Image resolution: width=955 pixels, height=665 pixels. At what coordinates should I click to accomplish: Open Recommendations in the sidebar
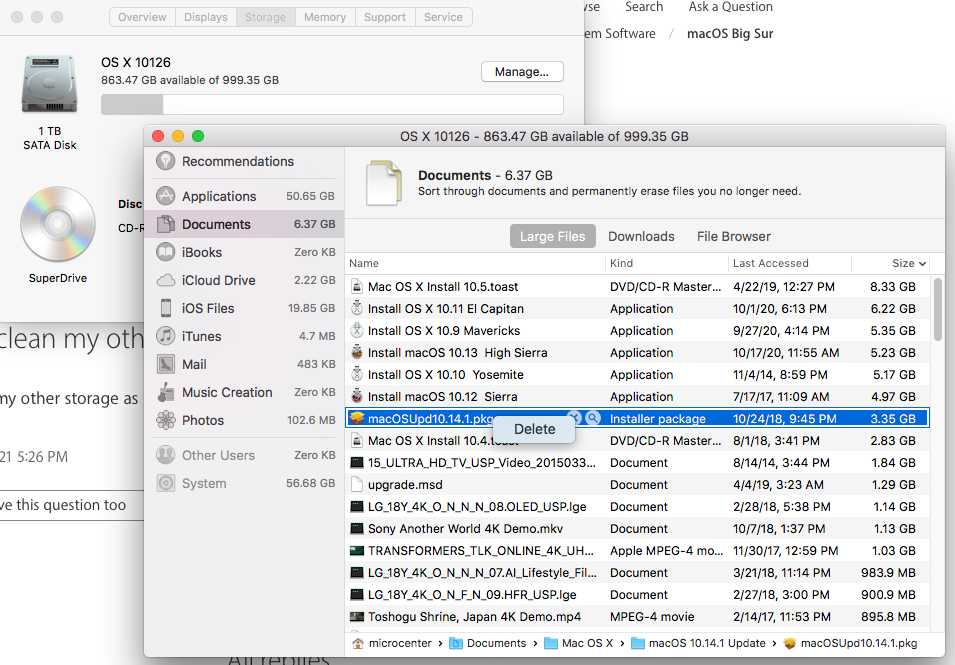point(238,161)
